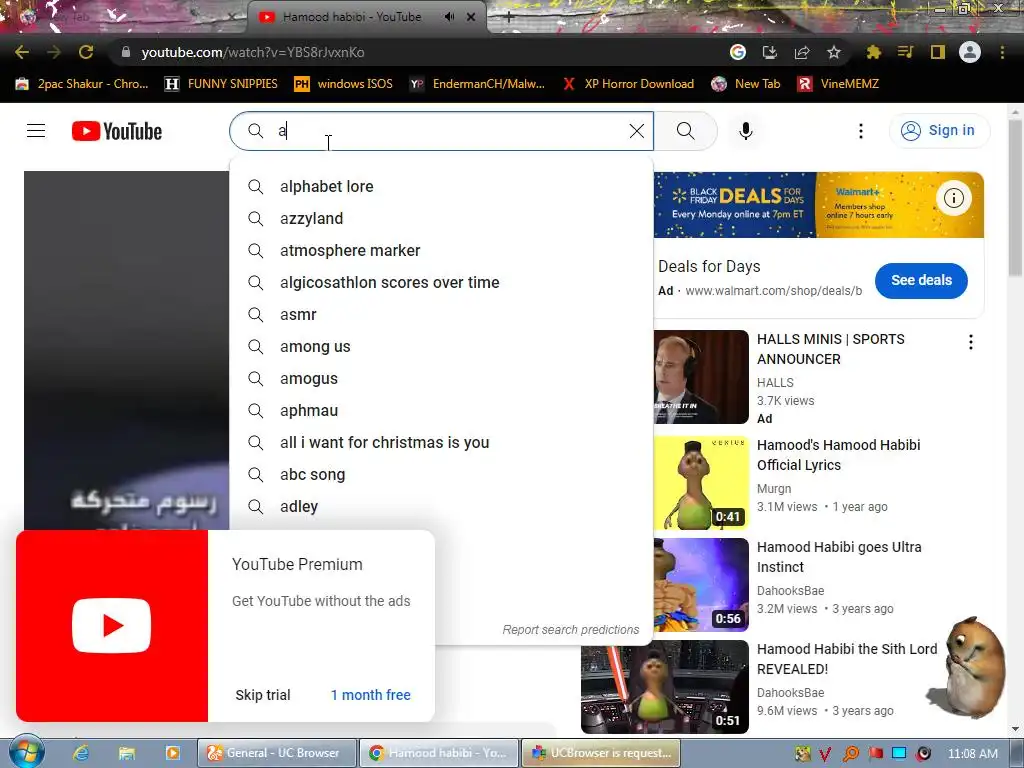The image size is (1024, 768).
Task: Pick the 'among us' suggestion
Action: [x=441, y=347]
